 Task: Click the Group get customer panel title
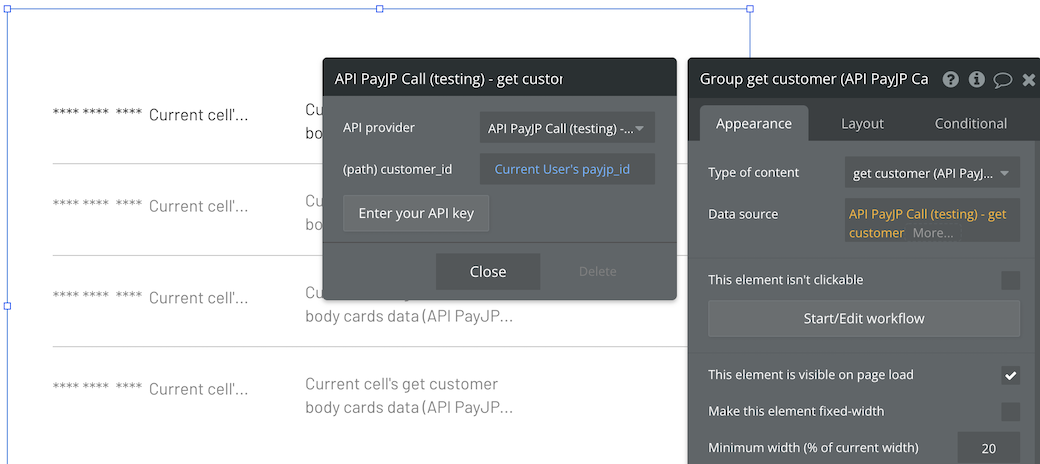(x=814, y=79)
